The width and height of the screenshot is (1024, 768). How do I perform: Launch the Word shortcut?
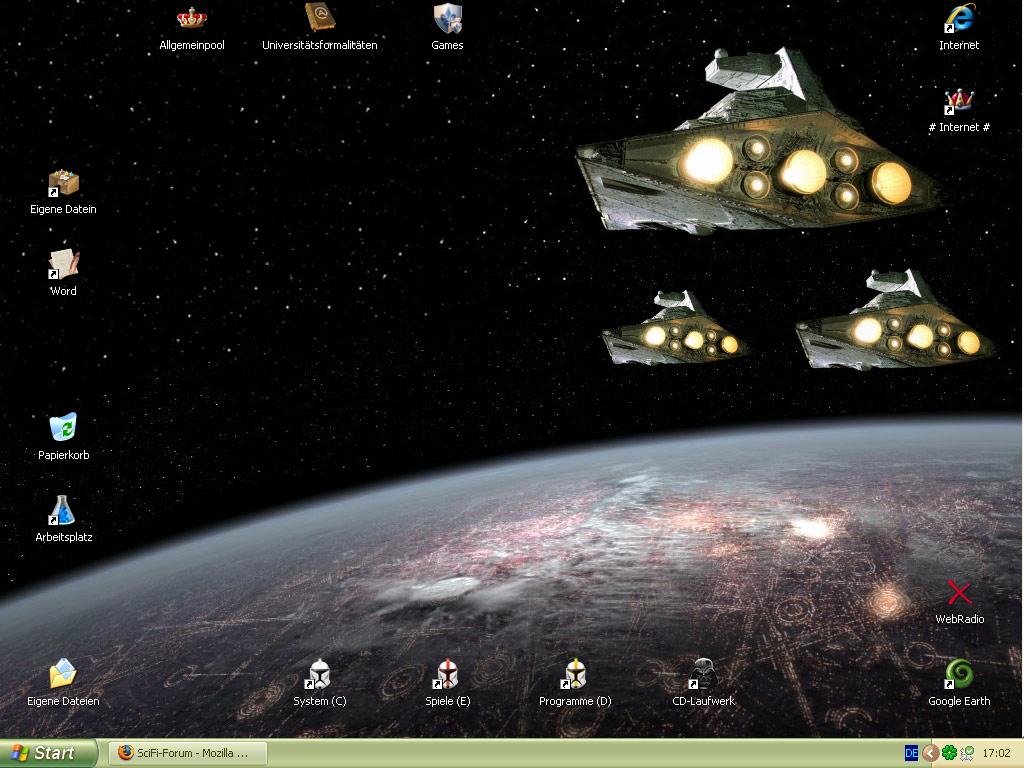[x=63, y=266]
